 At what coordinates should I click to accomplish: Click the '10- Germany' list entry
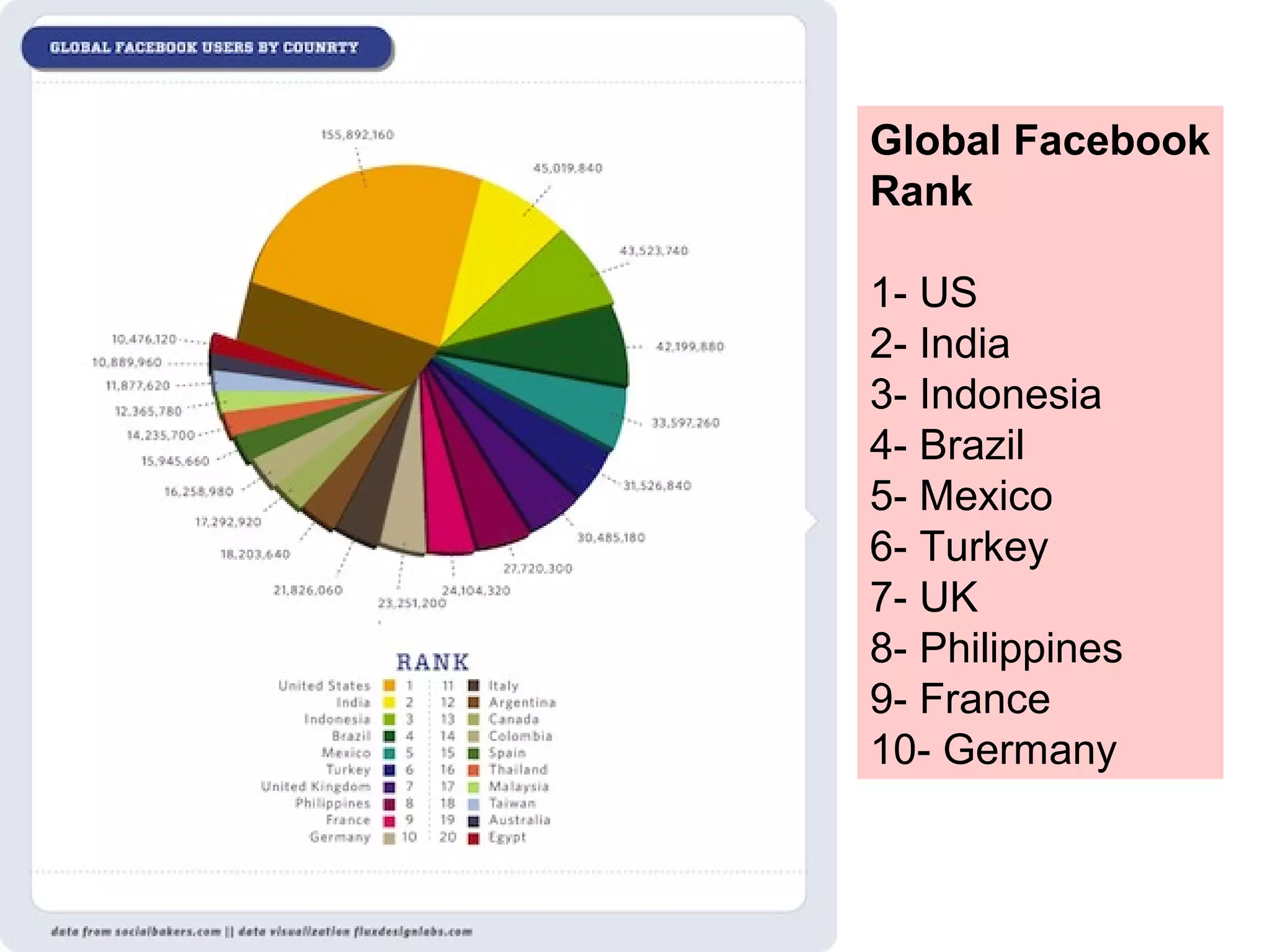[x=993, y=751]
